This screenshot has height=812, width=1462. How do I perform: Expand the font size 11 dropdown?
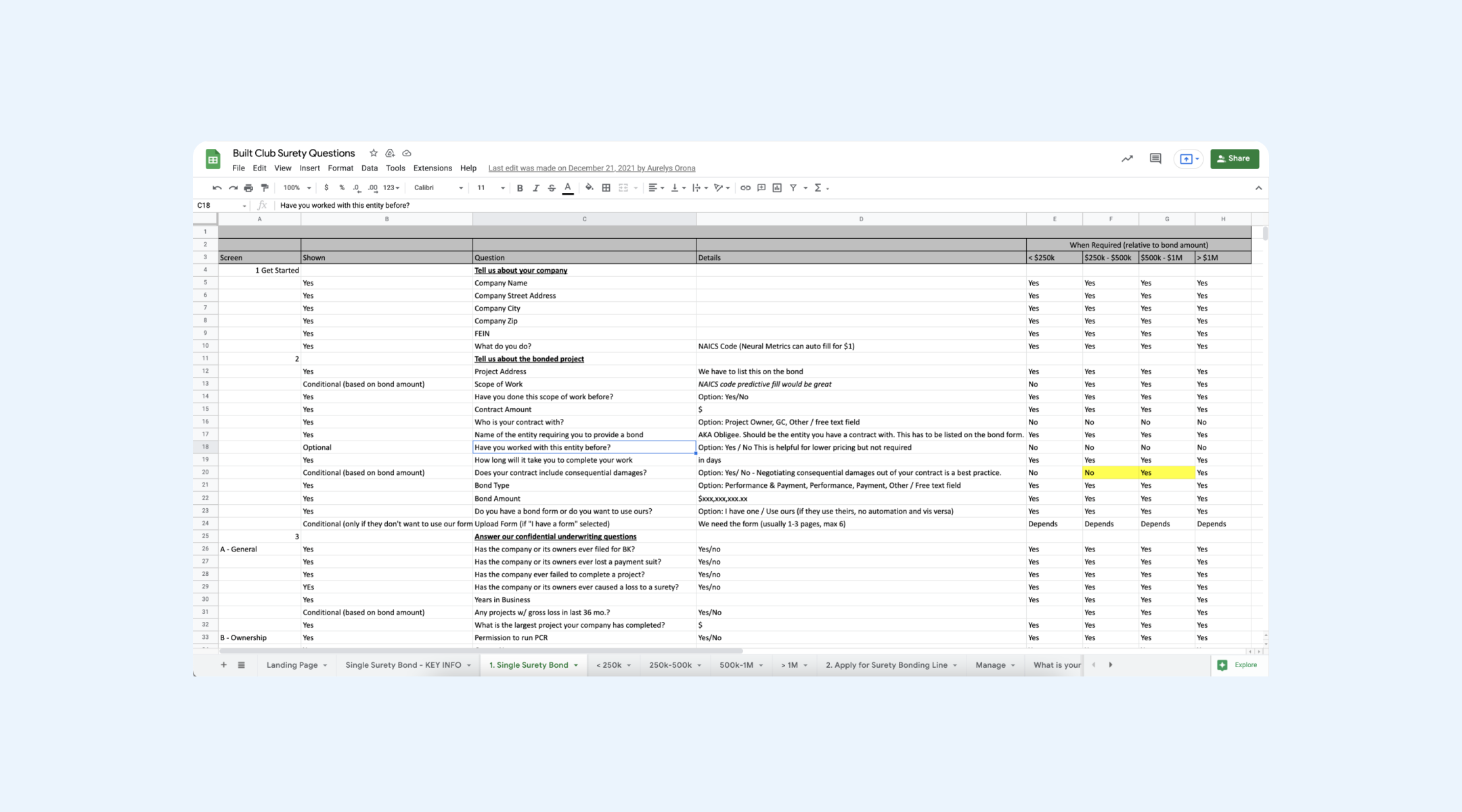491,188
